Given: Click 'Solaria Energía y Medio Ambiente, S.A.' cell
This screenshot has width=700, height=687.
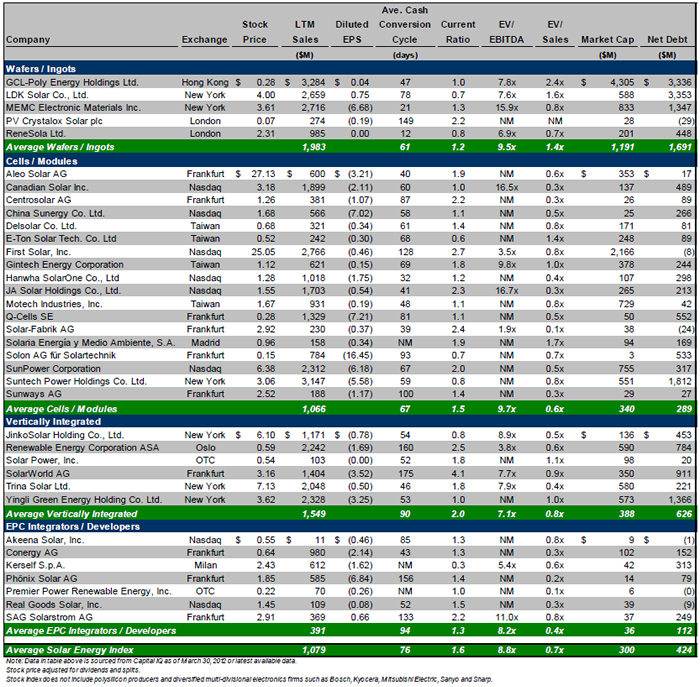Looking at the screenshot, I should point(91,343).
